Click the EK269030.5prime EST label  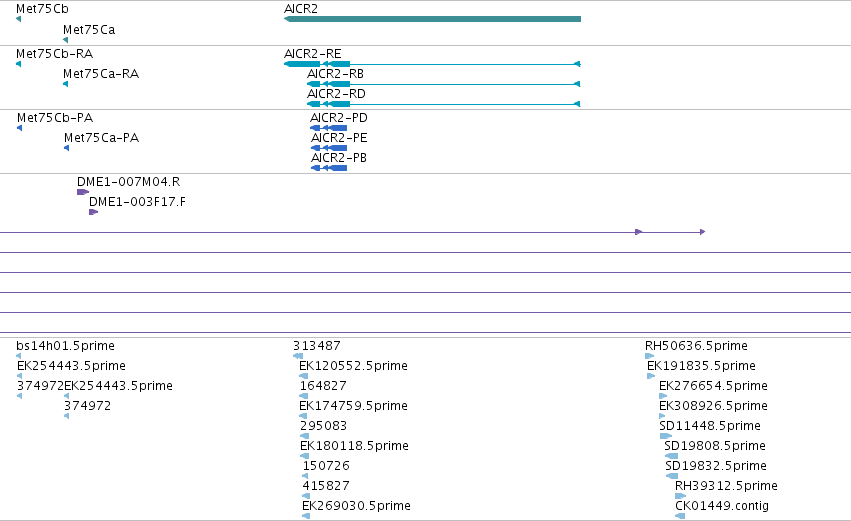[x=356, y=506]
